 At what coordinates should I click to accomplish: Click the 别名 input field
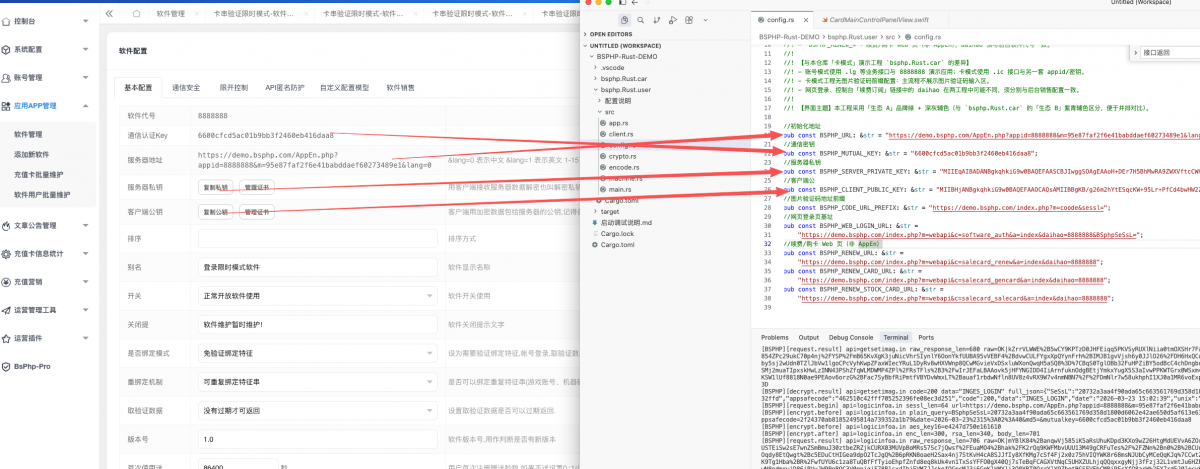click(x=317, y=268)
